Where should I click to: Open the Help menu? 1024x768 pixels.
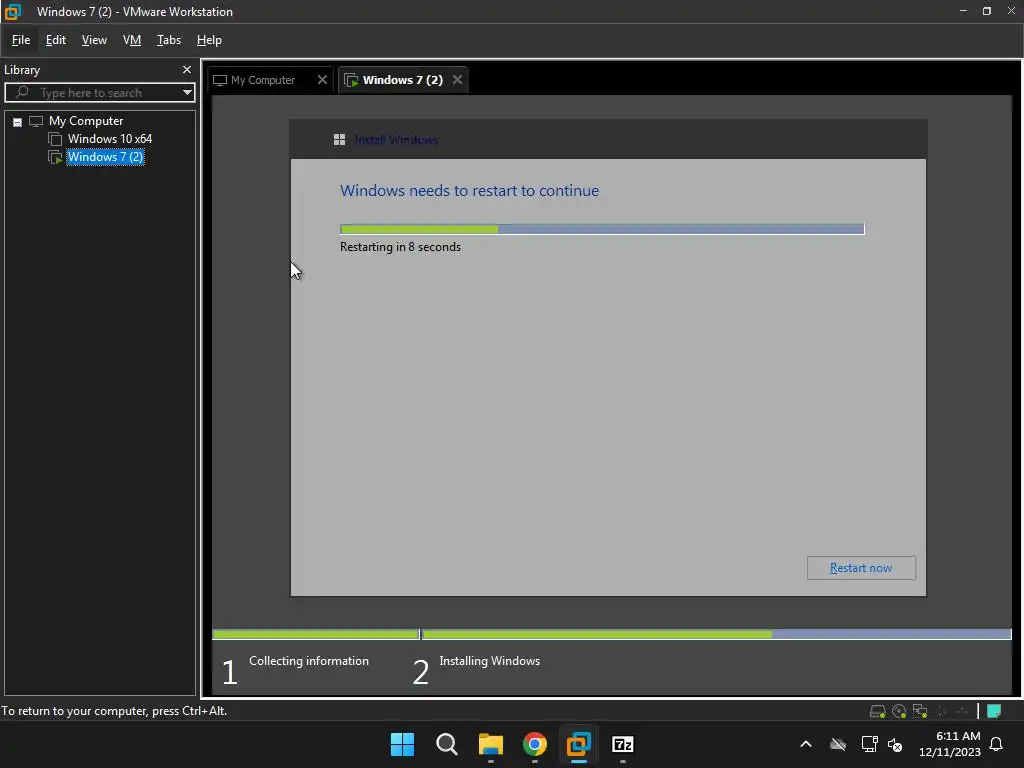pyautogui.click(x=209, y=40)
